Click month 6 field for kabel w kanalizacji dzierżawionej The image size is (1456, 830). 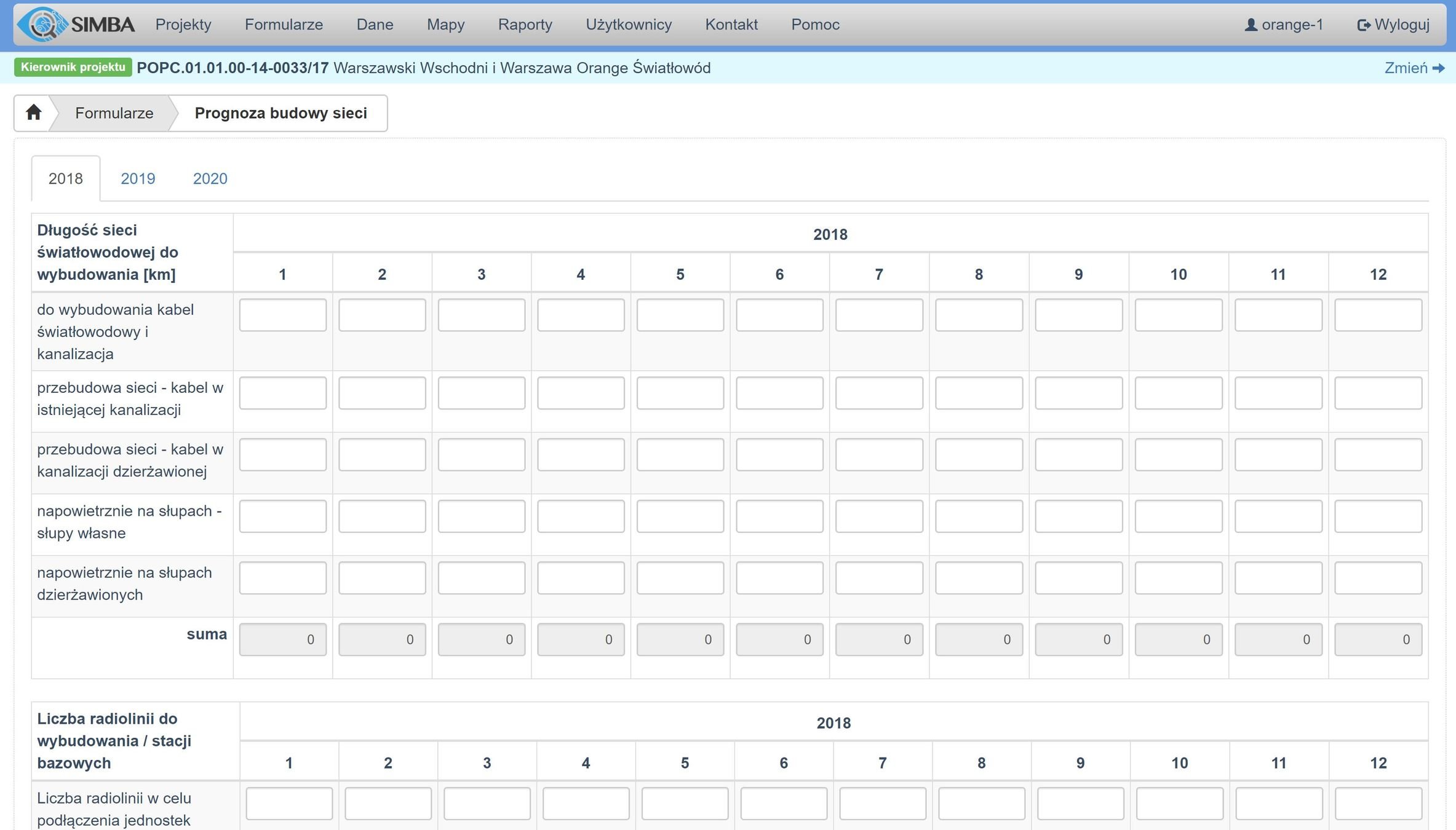(779, 454)
